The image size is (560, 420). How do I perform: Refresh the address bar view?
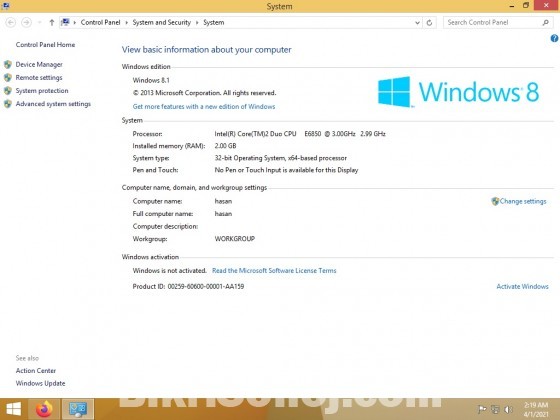[429, 22]
